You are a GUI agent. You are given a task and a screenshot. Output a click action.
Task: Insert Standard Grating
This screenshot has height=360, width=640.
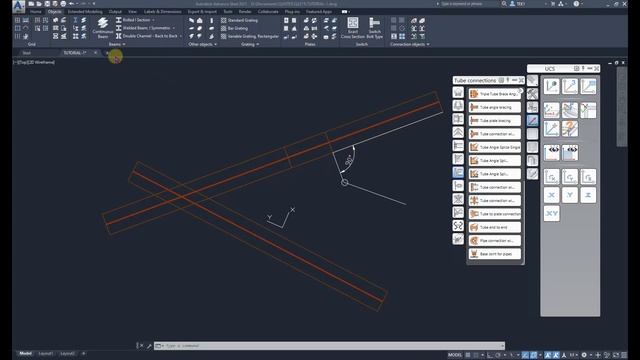point(239,20)
